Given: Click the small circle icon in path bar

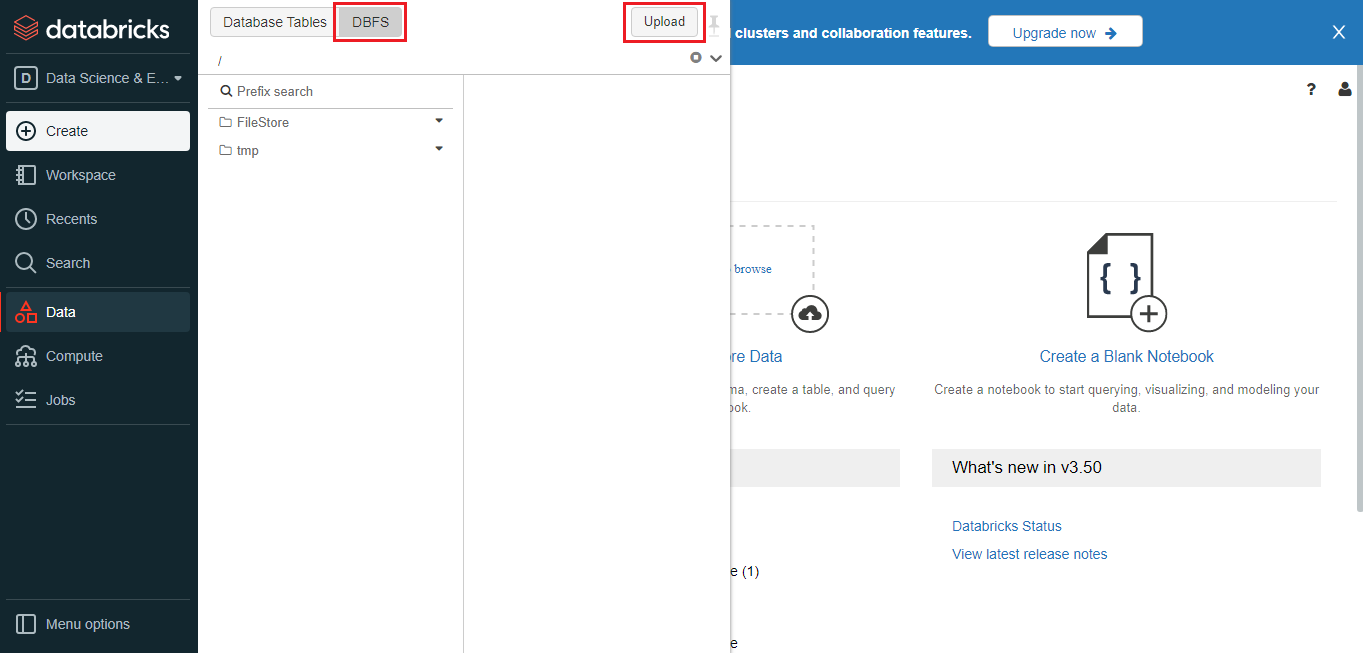Looking at the screenshot, I should click(x=696, y=58).
